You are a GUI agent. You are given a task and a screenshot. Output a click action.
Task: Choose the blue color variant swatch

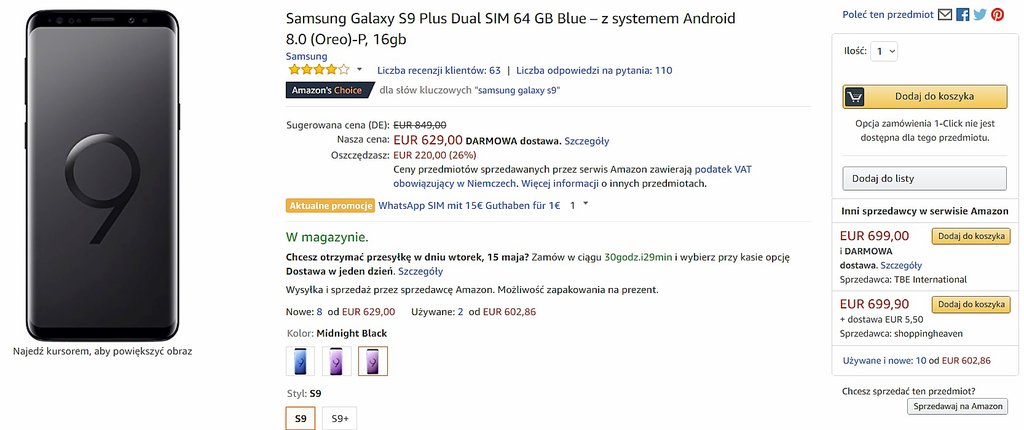300,360
